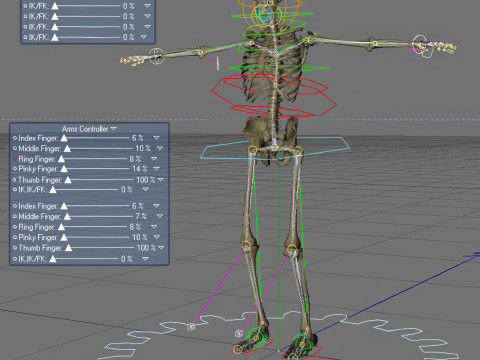This screenshot has height=360, width=480.
Task: Click slider handle on Pinky Finger 10% row
Action: (64, 237)
